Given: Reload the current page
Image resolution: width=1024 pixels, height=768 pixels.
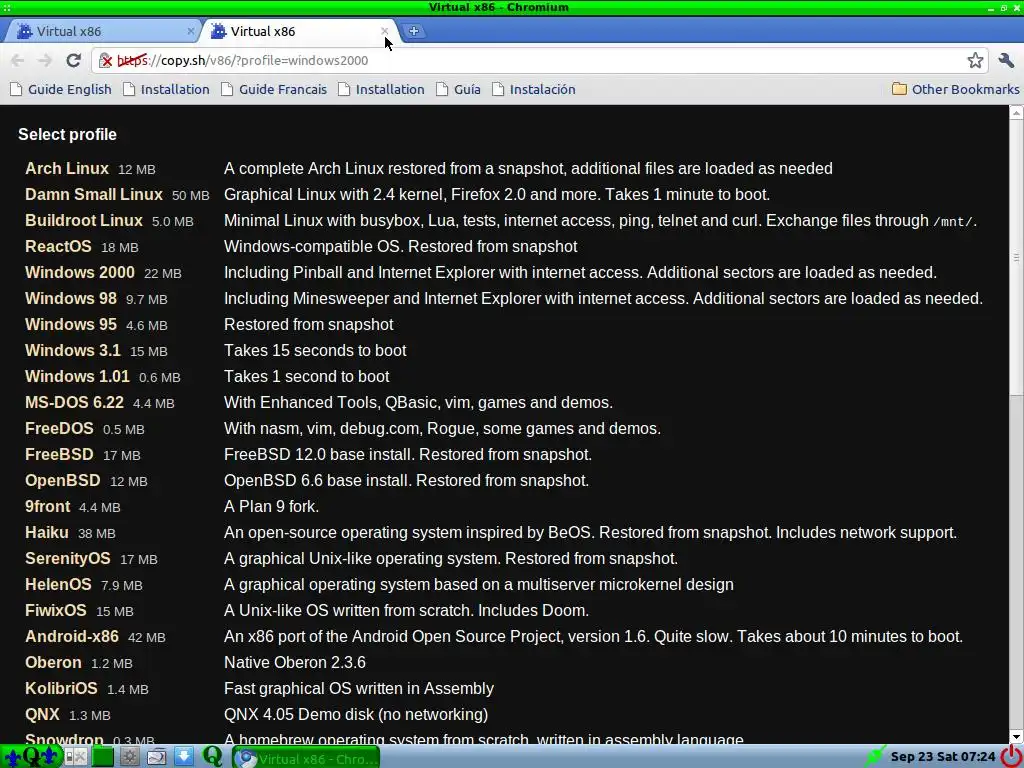Looking at the screenshot, I should 73,61.
